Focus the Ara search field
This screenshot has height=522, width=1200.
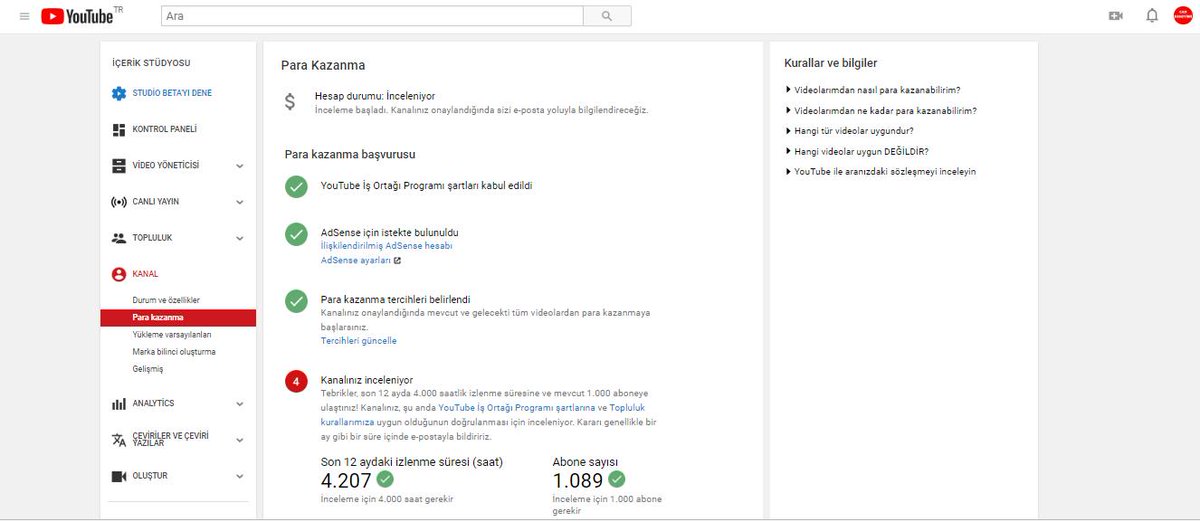pos(372,16)
